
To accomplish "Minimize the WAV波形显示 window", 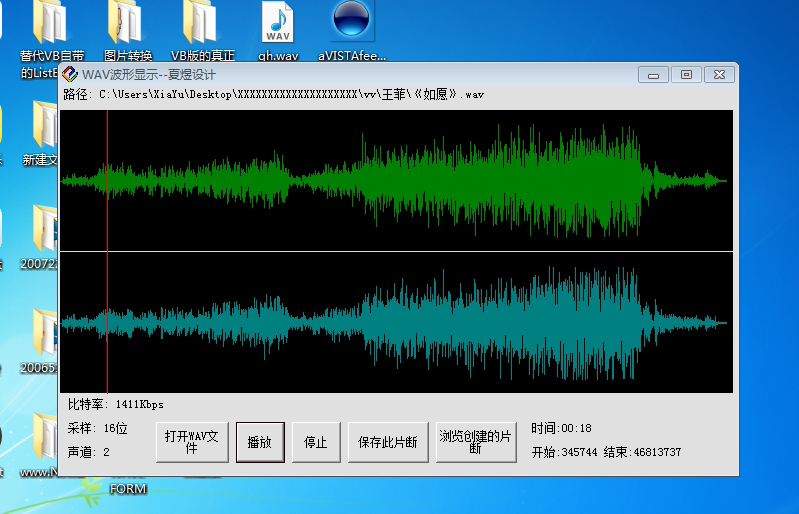I will (654, 74).
